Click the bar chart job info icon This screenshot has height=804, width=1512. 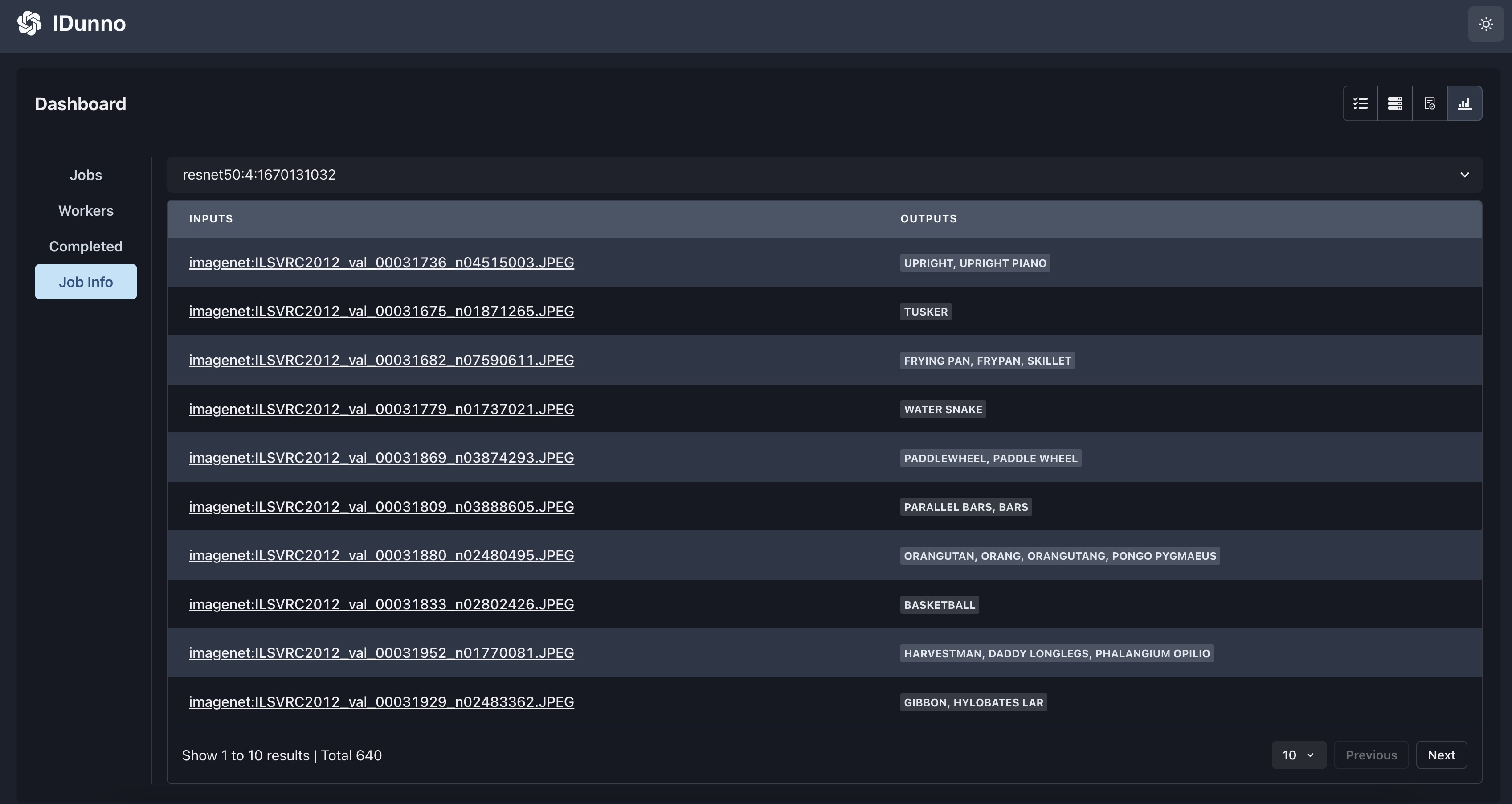point(1464,103)
